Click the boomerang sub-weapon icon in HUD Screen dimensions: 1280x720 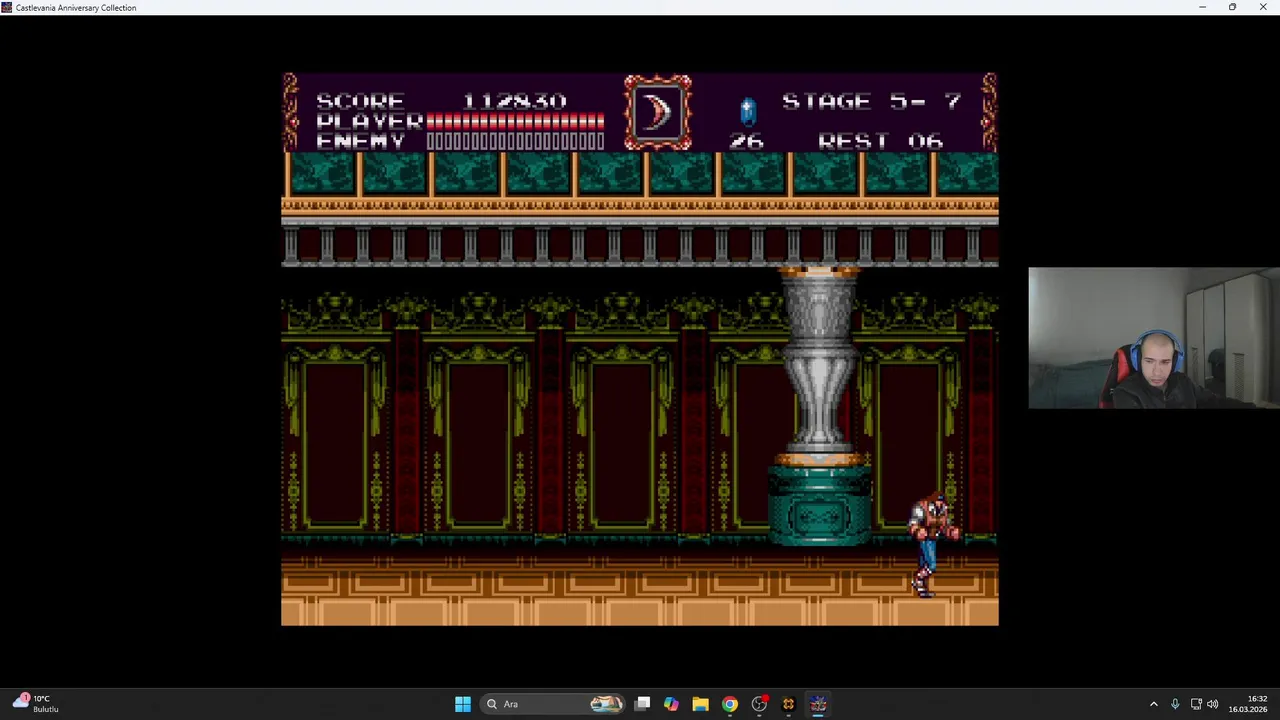657,112
